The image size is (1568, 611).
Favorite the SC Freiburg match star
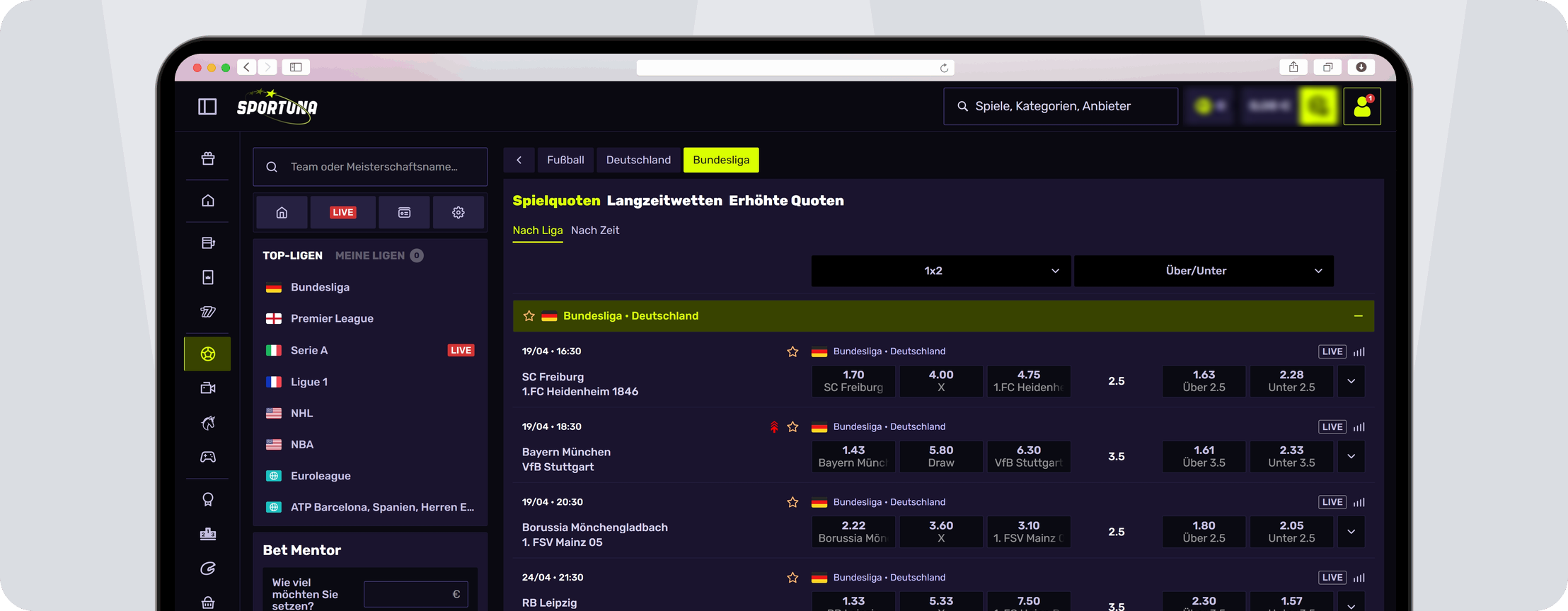(792, 351)
